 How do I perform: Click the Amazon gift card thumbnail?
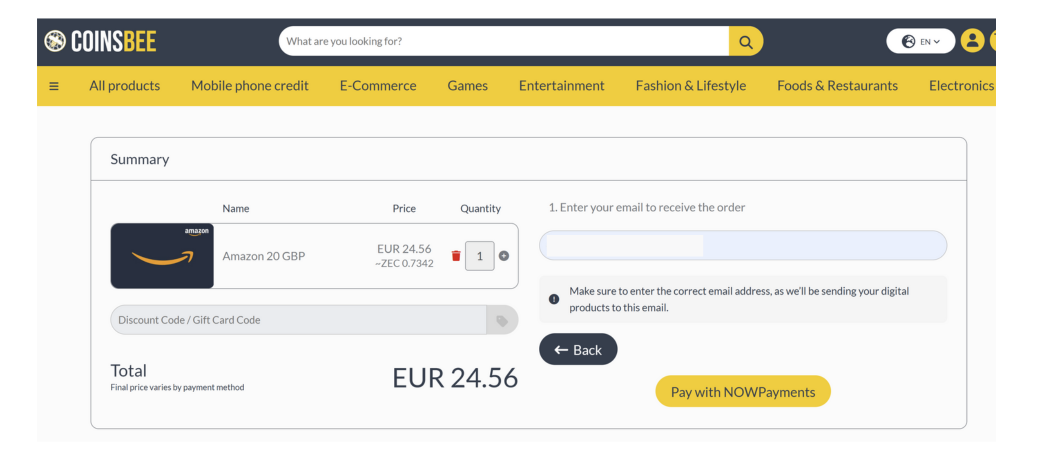[162, 256]
